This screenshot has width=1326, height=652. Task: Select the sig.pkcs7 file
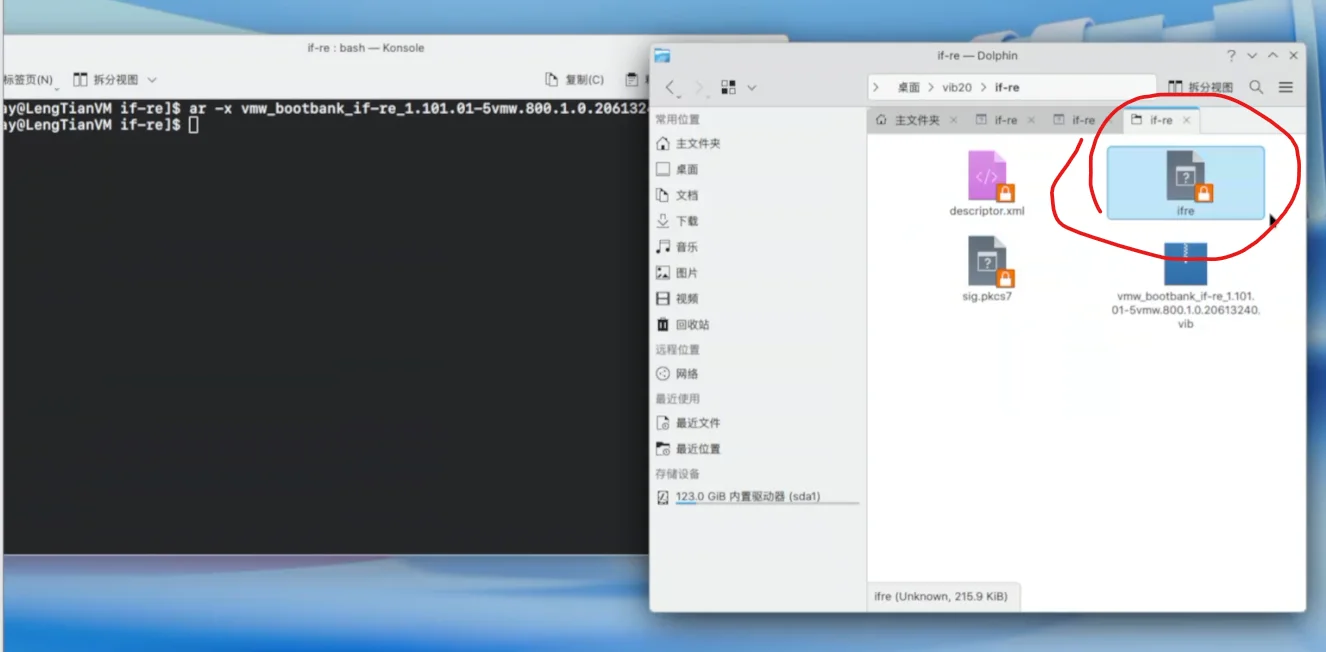pyautogui.click(x=987, y=269)
